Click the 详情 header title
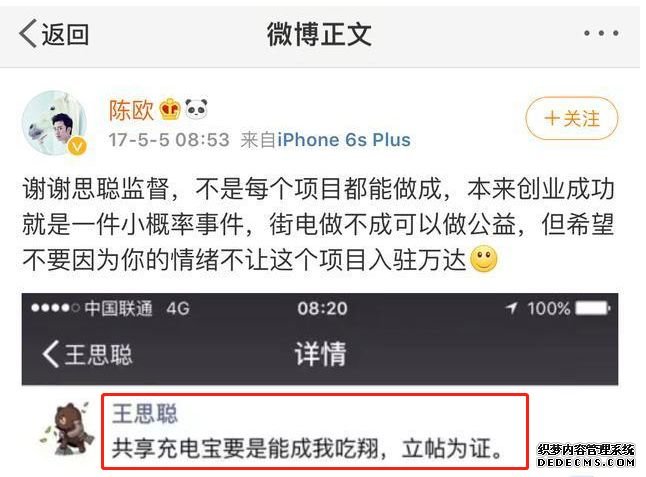Viewport: 646px width, 477px height. tap(320, 353)
